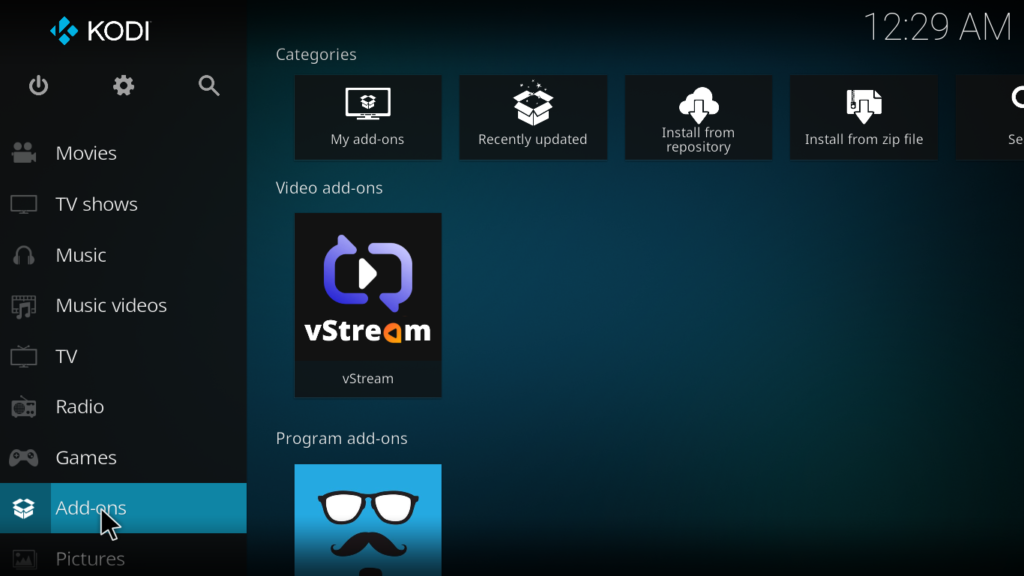Select Music from the sidebar menu

click(80, 255)
